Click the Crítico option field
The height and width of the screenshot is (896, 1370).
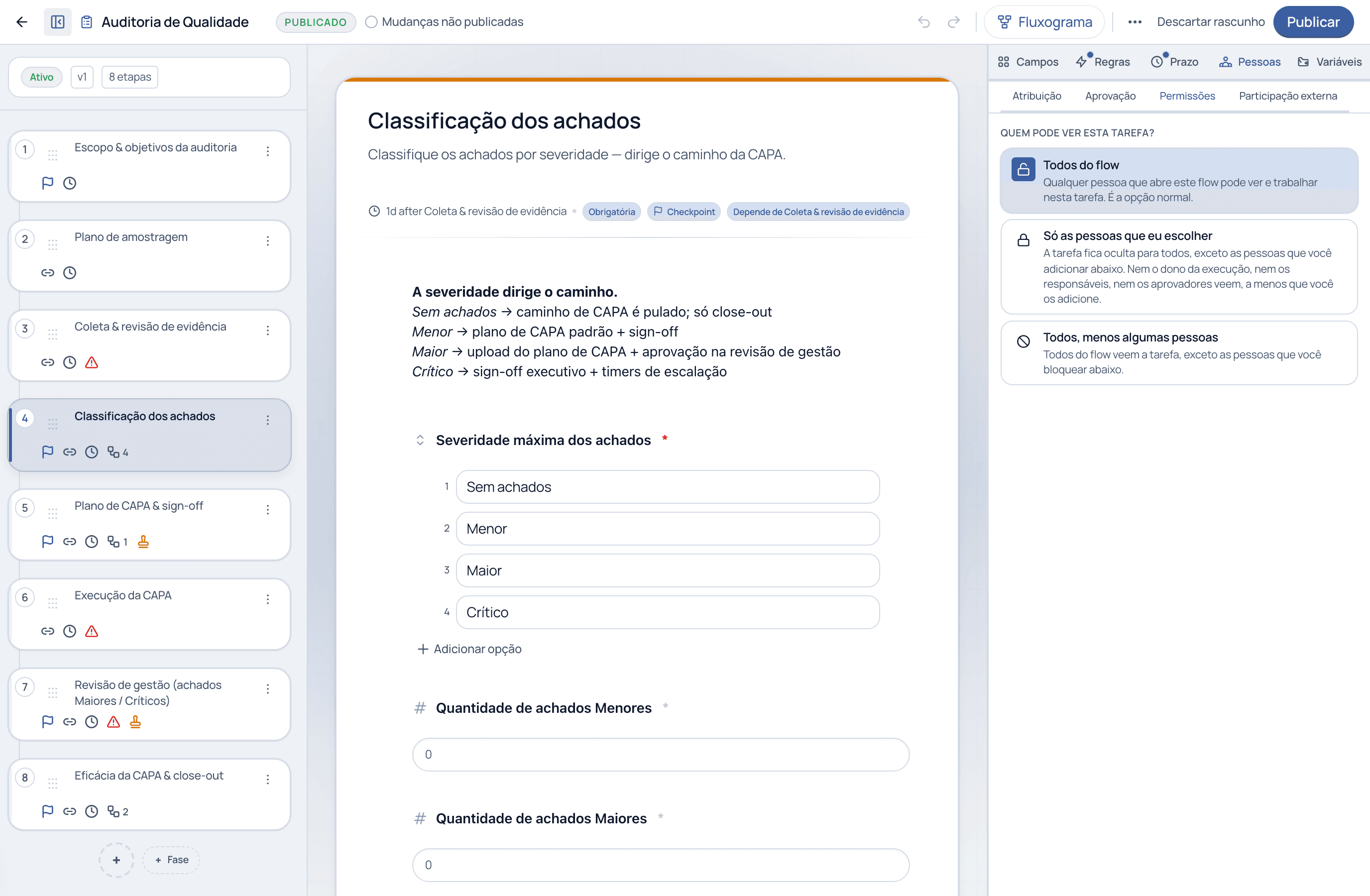668,612
